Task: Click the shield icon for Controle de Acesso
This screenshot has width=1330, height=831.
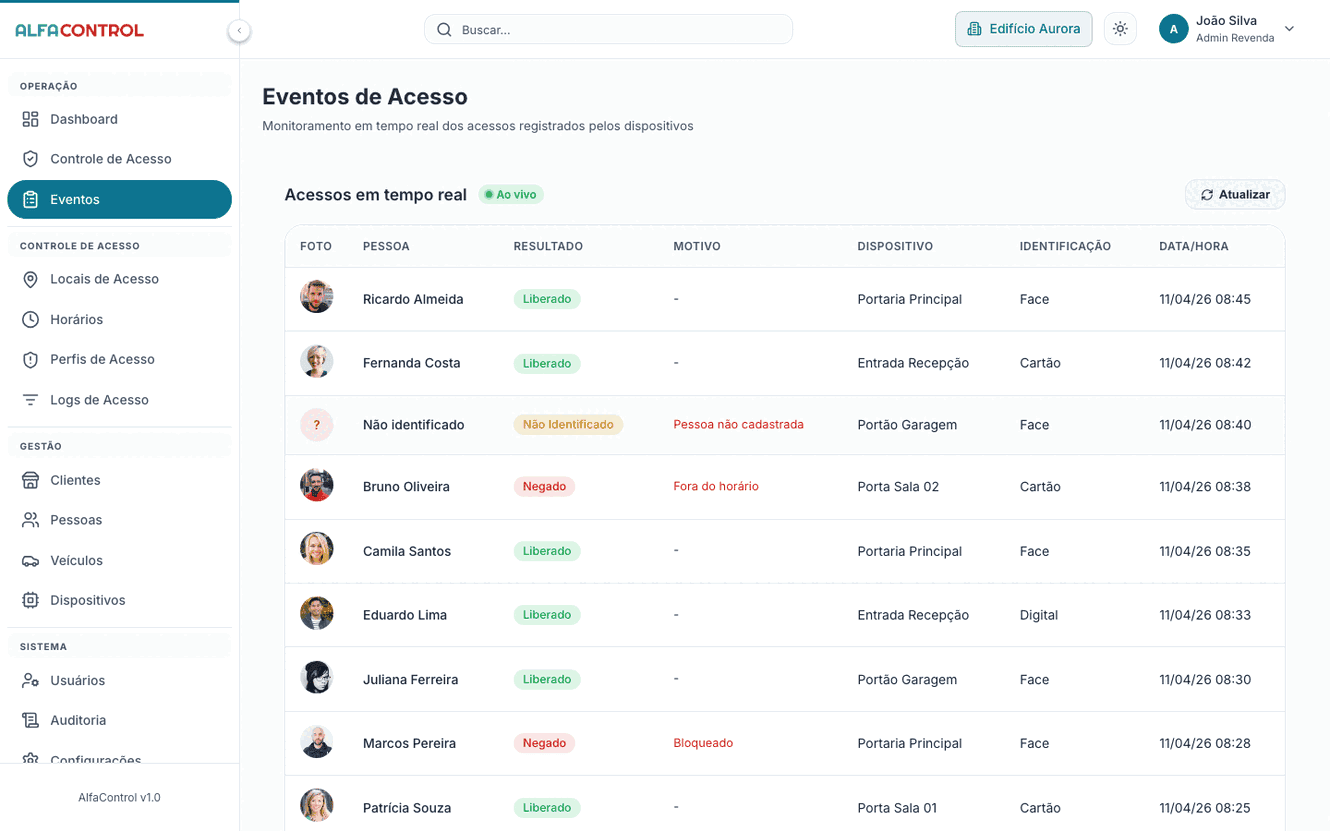Action: (31, 159)
